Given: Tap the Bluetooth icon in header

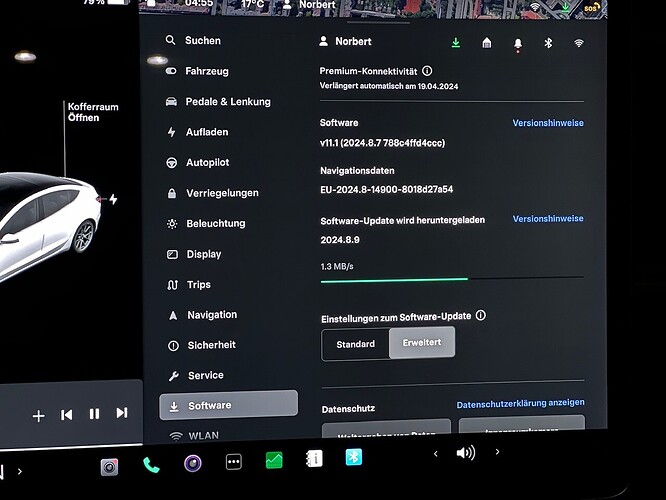Looking at the screenshot, I should 548,43.
